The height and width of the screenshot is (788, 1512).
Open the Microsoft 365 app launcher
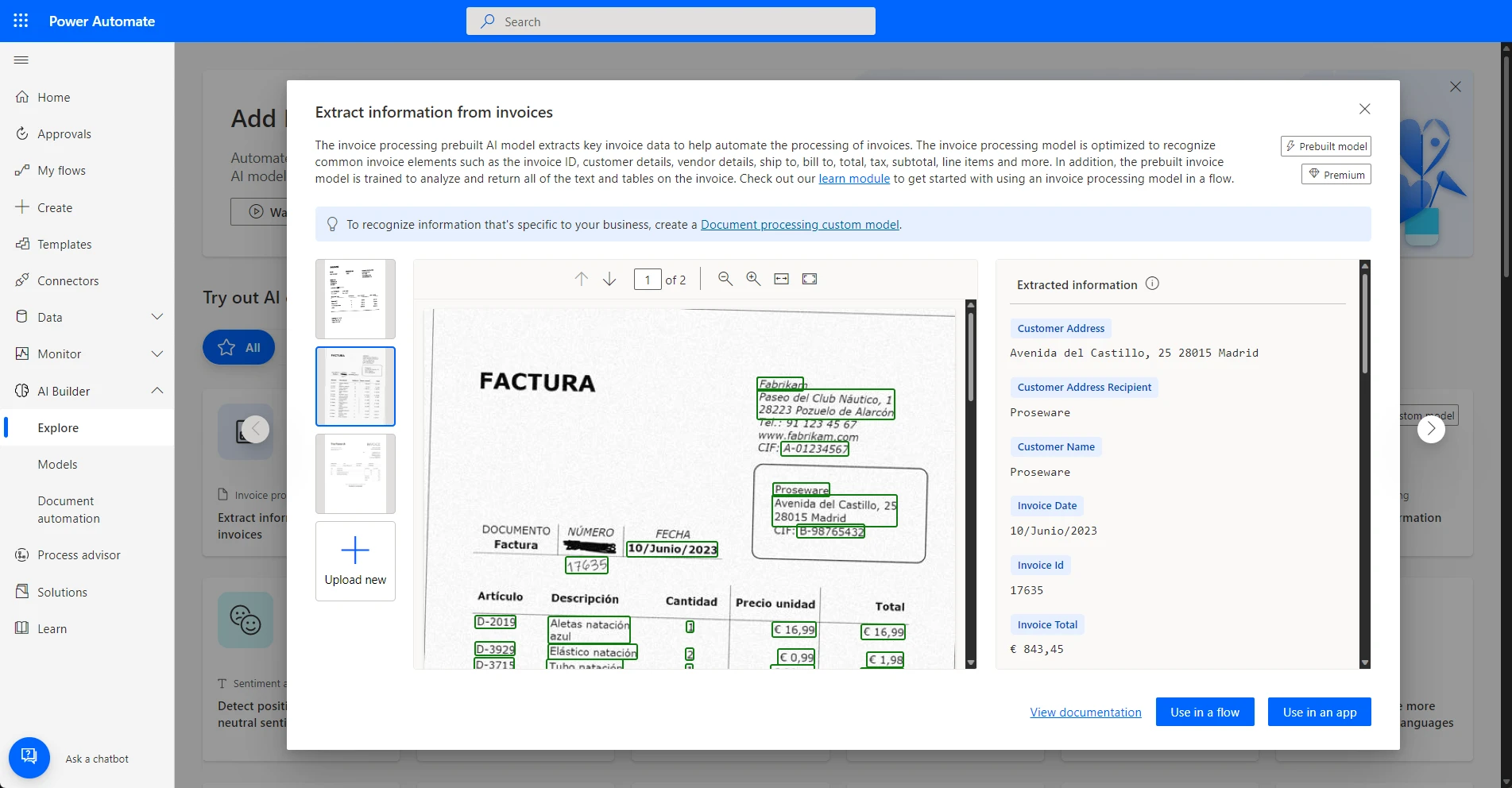(20, 21)
